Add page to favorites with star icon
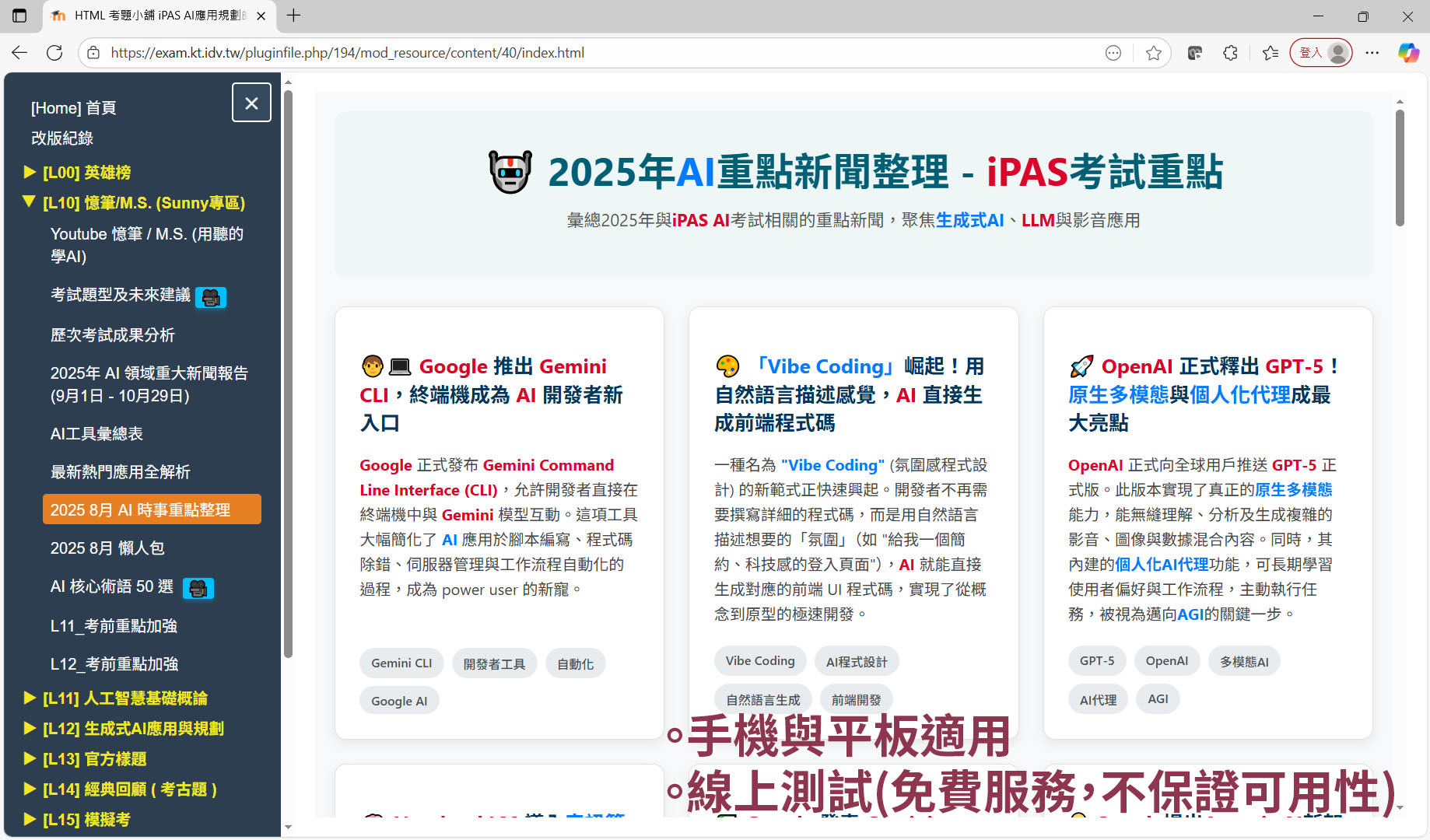Viewport: 1430px width, 840px height. click(x=1153, y=53)
